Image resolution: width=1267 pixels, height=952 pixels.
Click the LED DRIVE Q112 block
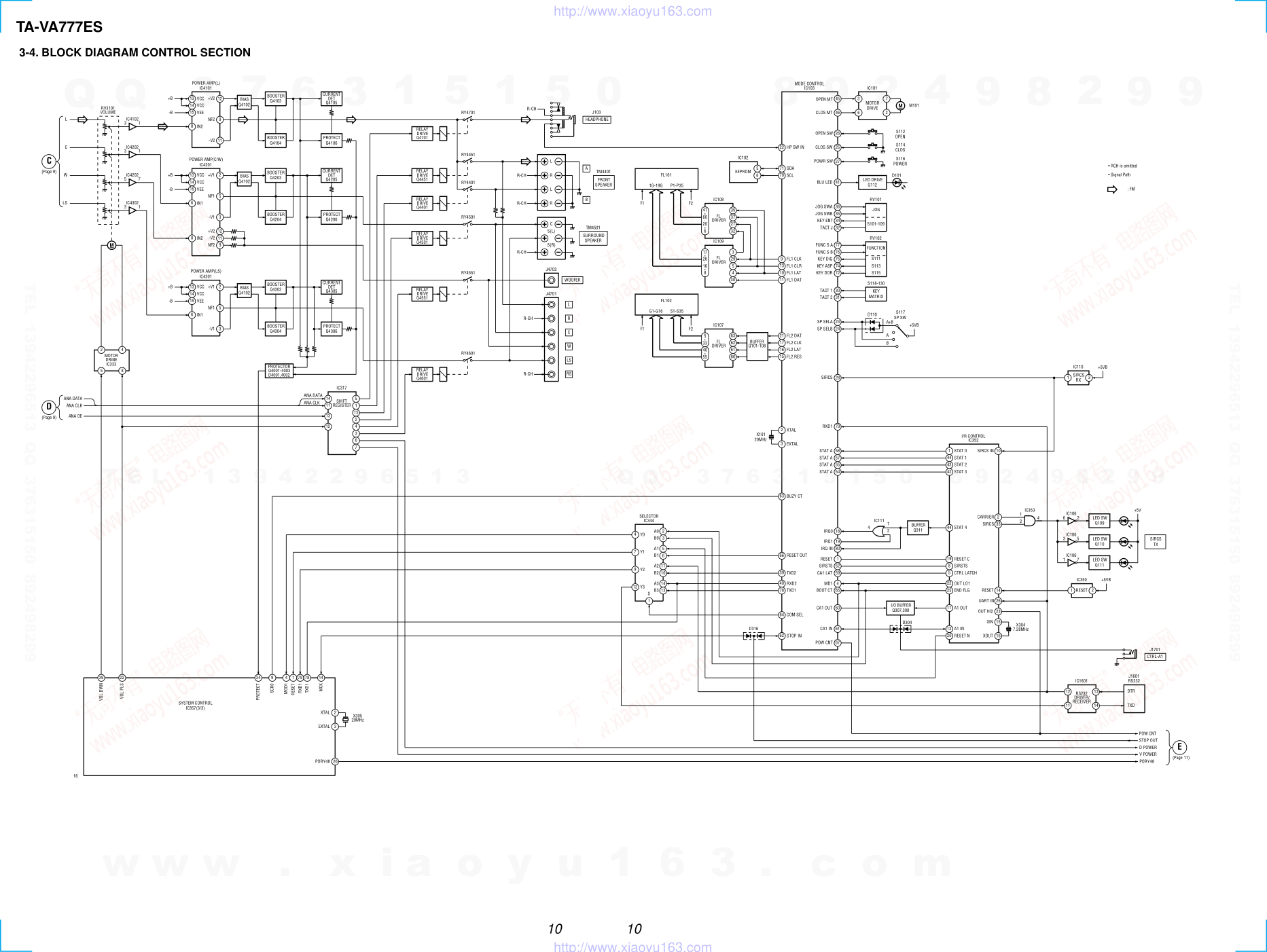[872, 182]
